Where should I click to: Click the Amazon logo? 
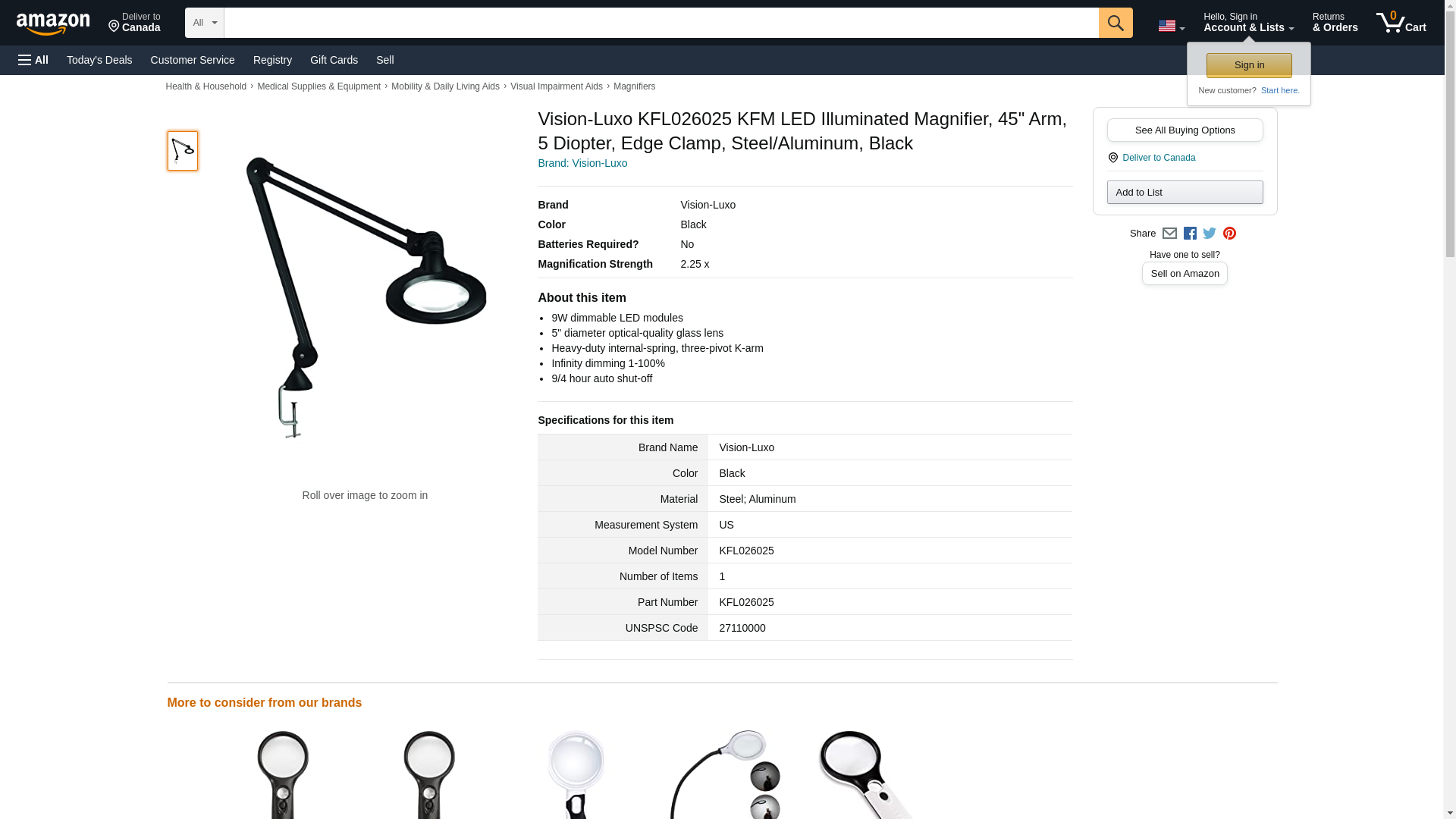click(x=53, y=24)
